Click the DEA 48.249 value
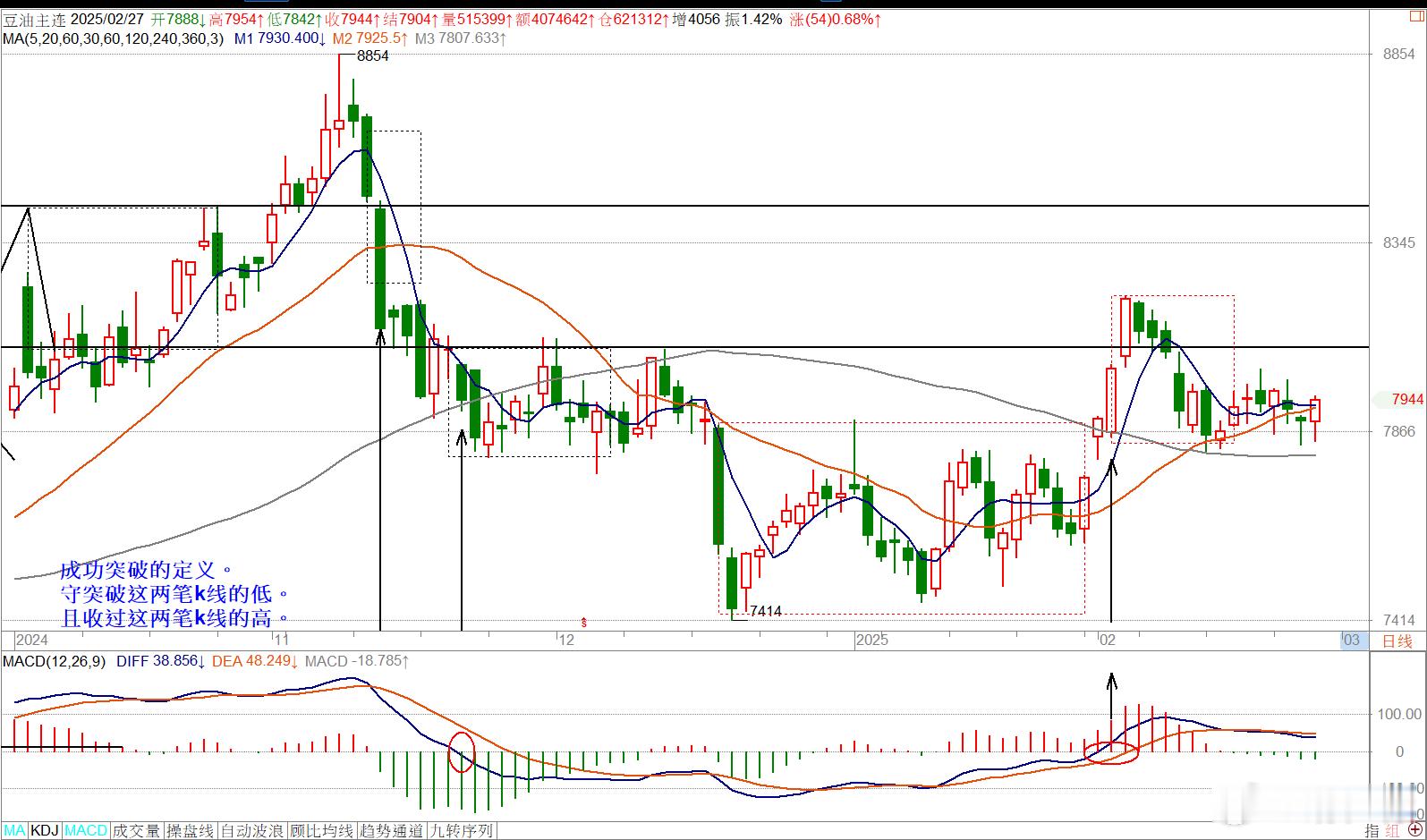The height and width of the screenshot is (840, 1427). click(x=254, y=661)
